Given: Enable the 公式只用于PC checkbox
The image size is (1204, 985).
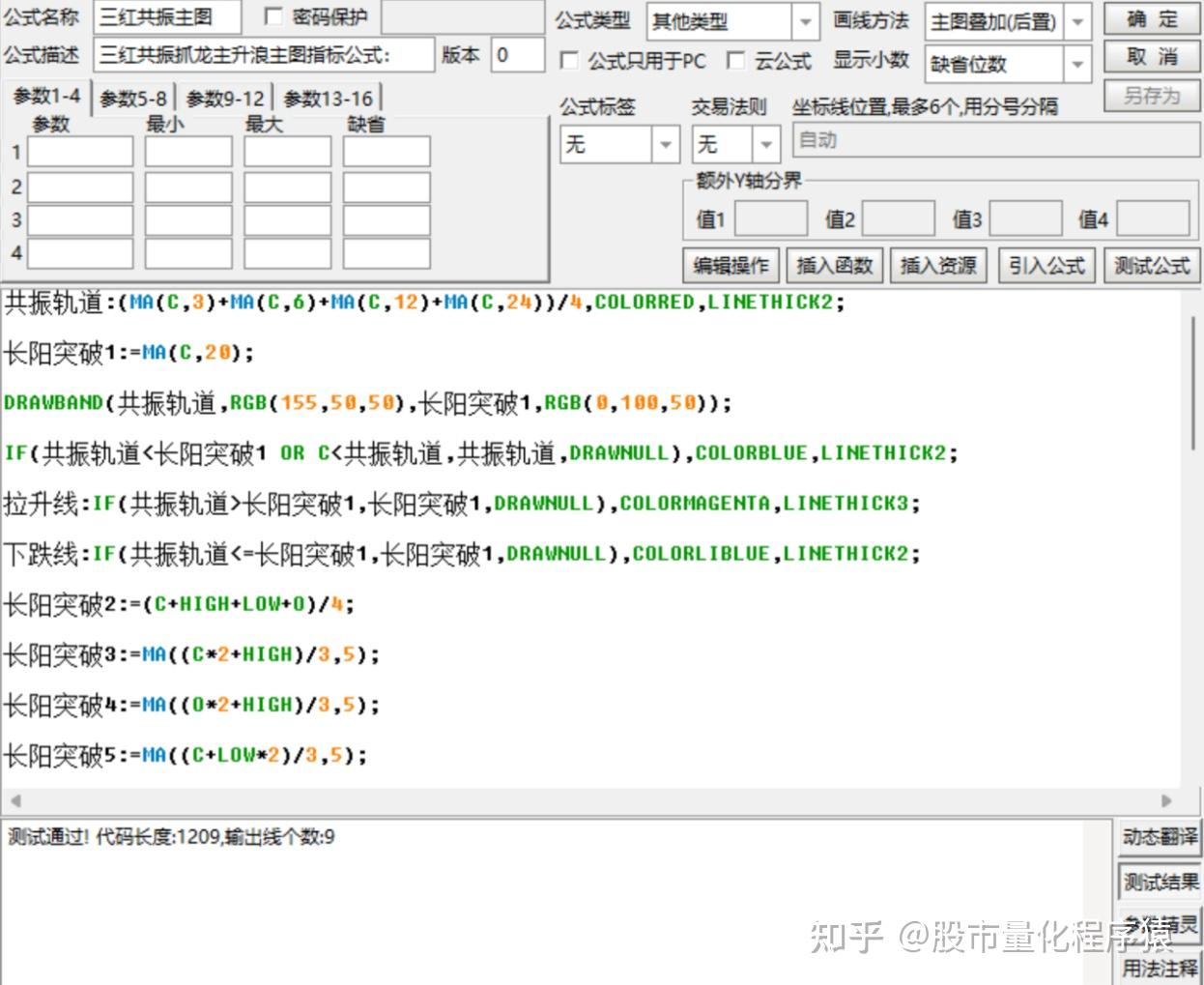Looking at the screenshot, I should point(568,61).
